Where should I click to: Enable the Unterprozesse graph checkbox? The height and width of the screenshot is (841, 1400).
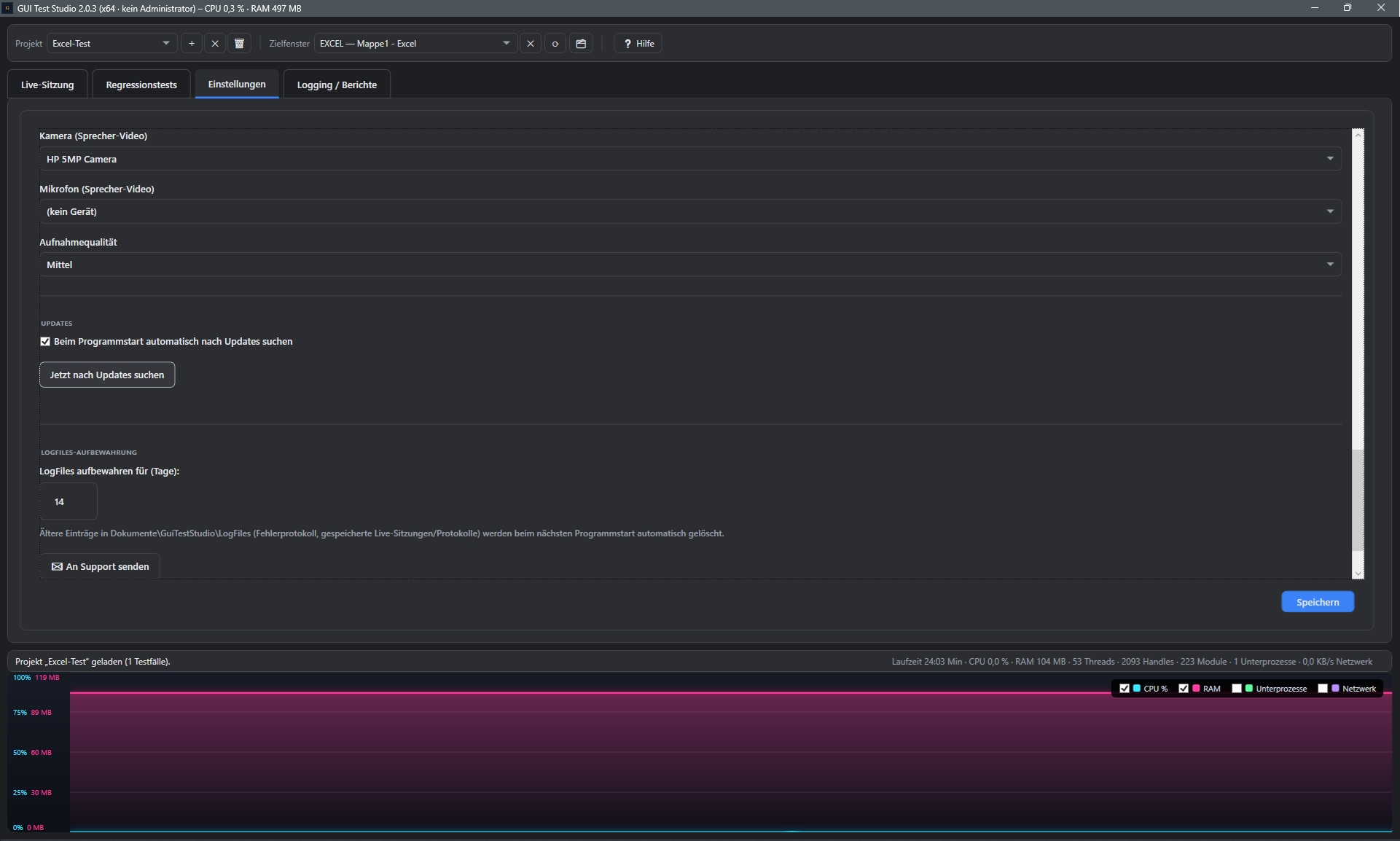(1237, 689)
